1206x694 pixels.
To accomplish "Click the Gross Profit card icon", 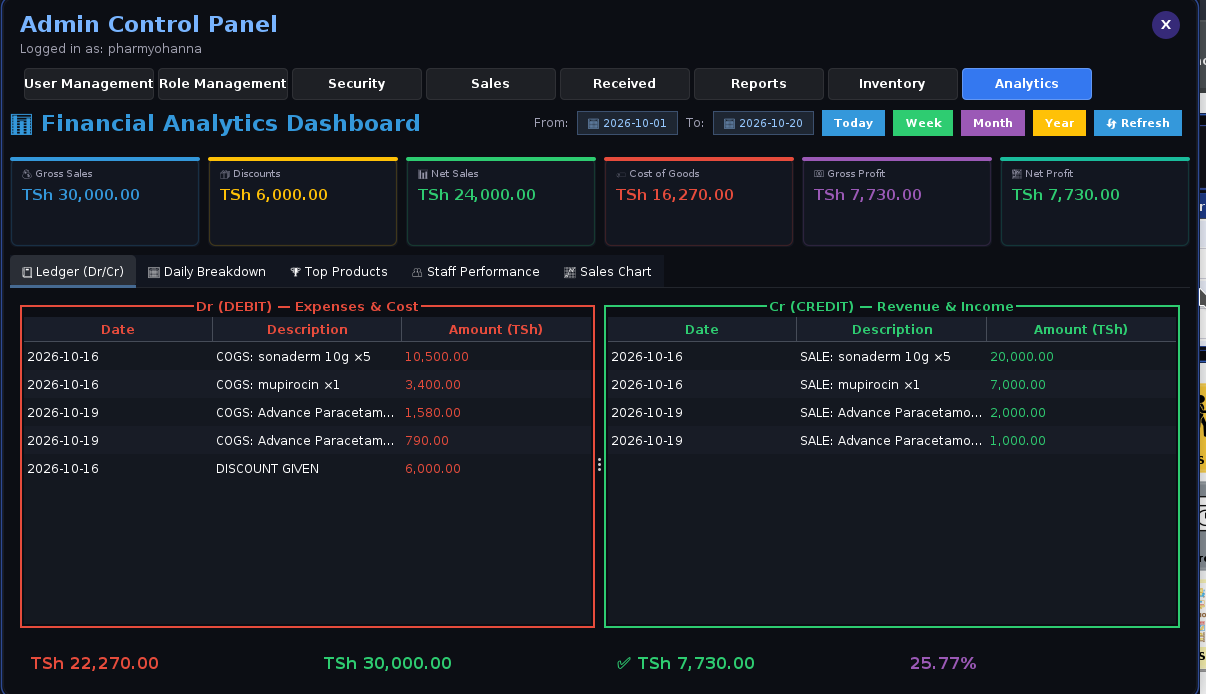I will click(819, 174).
